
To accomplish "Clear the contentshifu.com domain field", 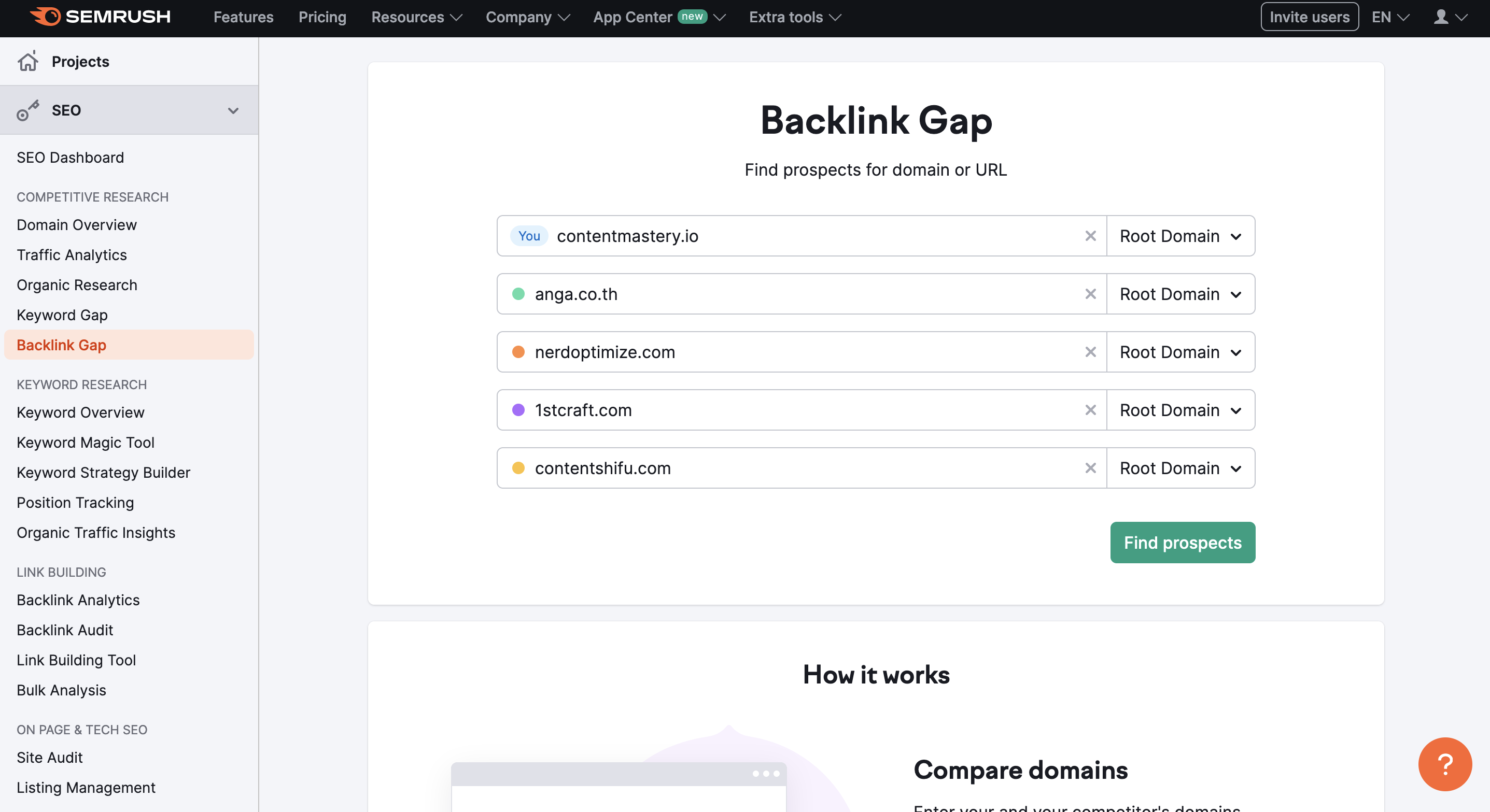I will click(1090, 468).
